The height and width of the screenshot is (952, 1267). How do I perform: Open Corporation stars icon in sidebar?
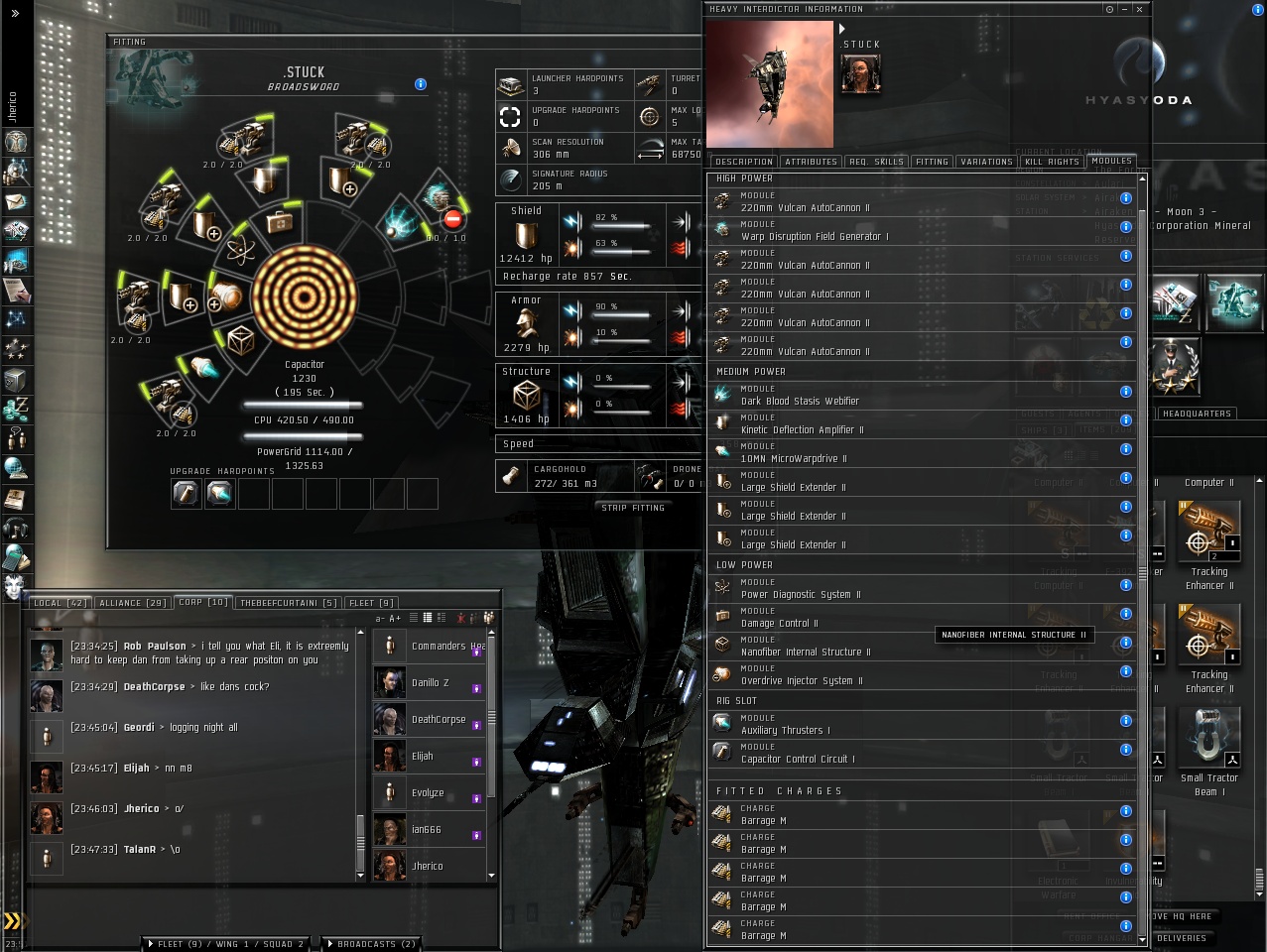16,349
